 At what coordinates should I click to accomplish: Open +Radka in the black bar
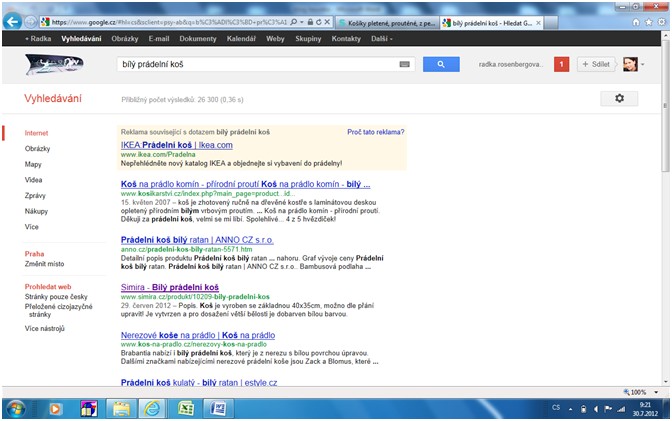coord(38,39)
